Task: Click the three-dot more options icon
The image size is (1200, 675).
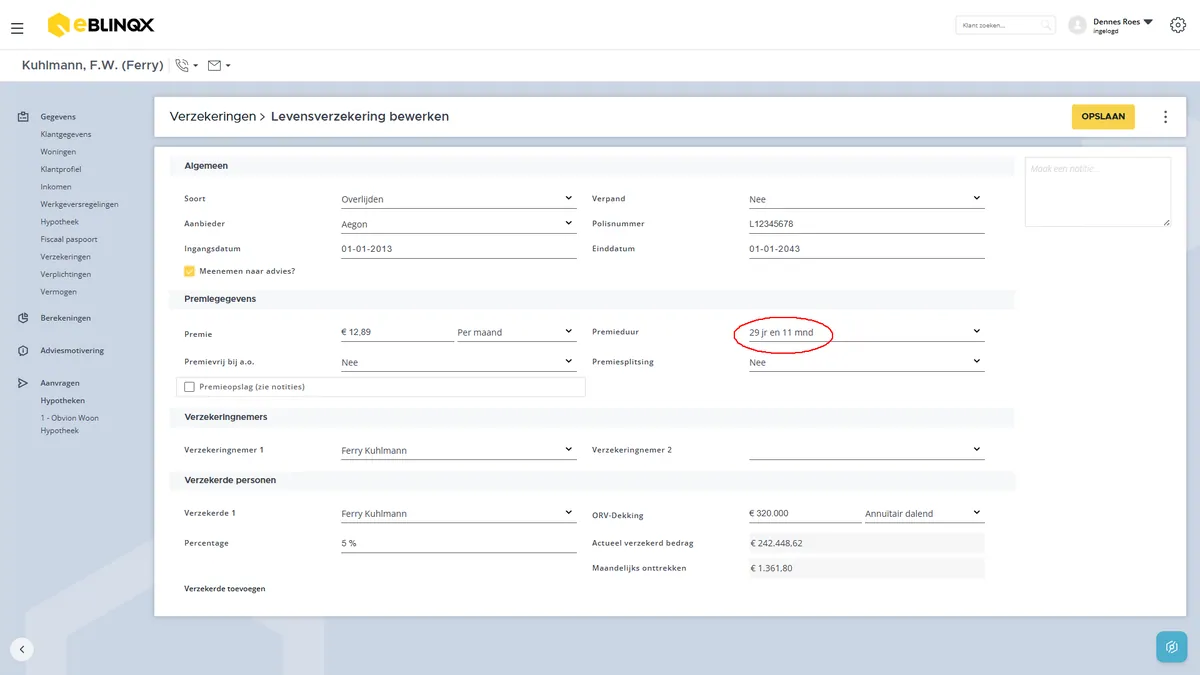Action: coord(1165,117)
